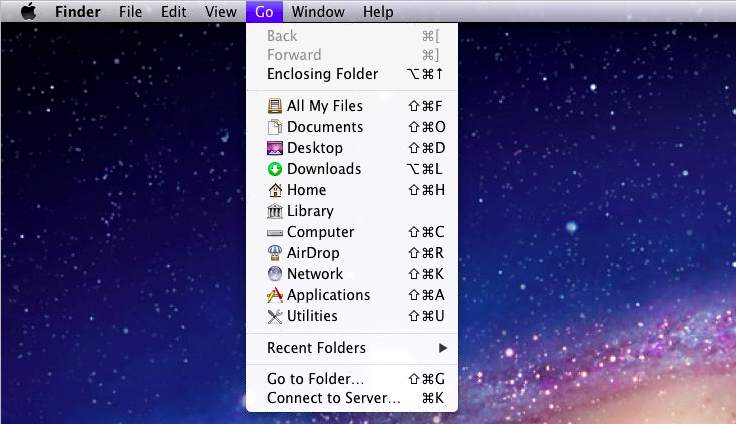Expand the Recent Folders submenu arrow
Image resolution: width=736 pixels, height=424 pixels.
(443, 348)
